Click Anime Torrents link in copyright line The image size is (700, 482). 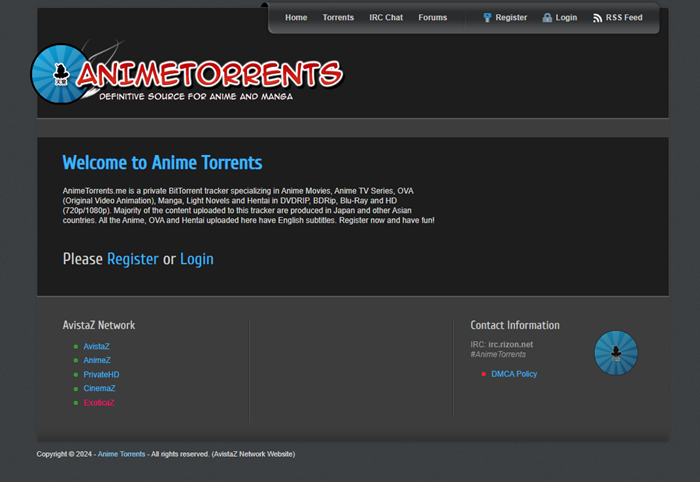pos(121,454)
